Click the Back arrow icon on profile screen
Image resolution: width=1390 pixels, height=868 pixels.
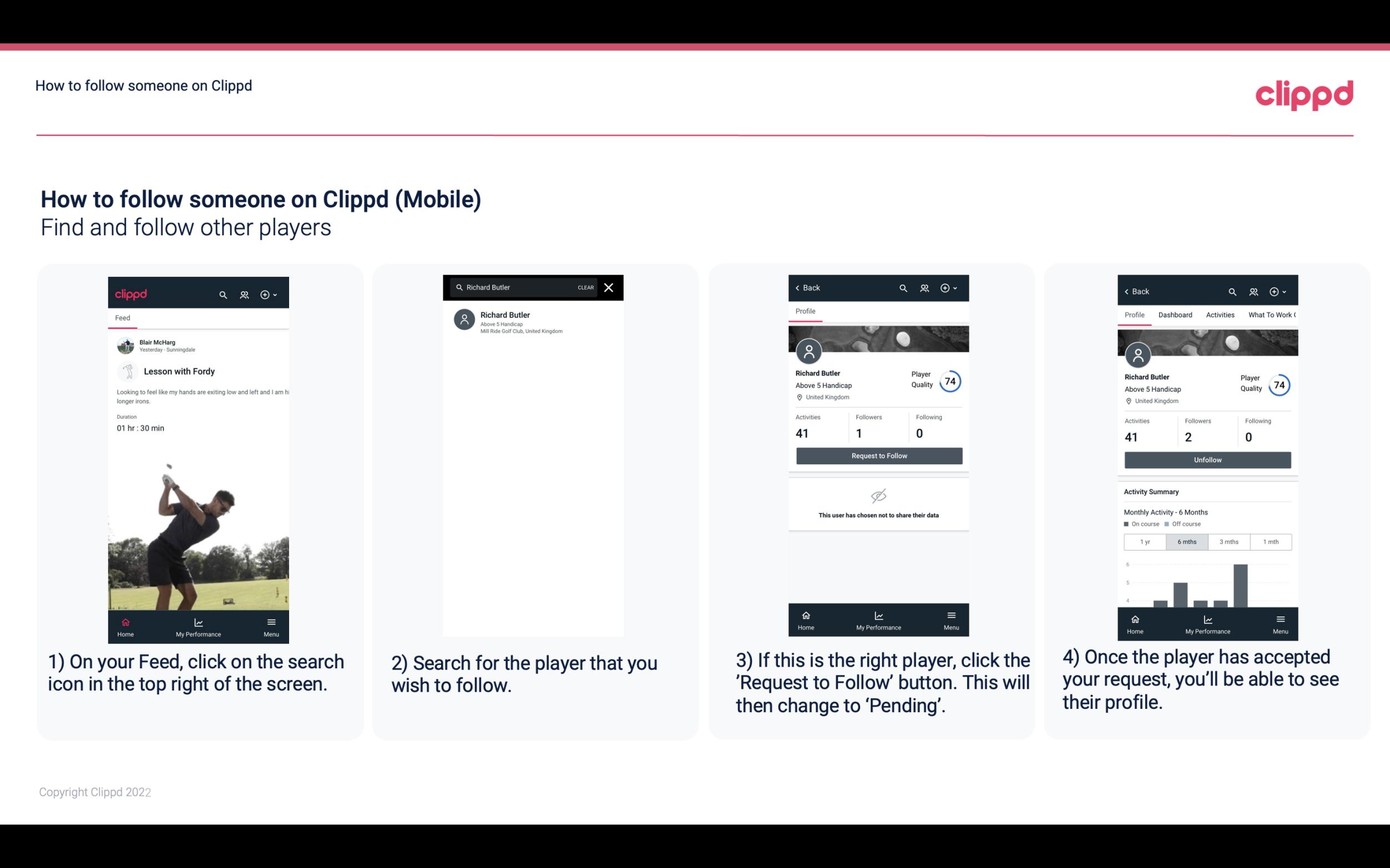pyautogui.click(x=799, y=287)
